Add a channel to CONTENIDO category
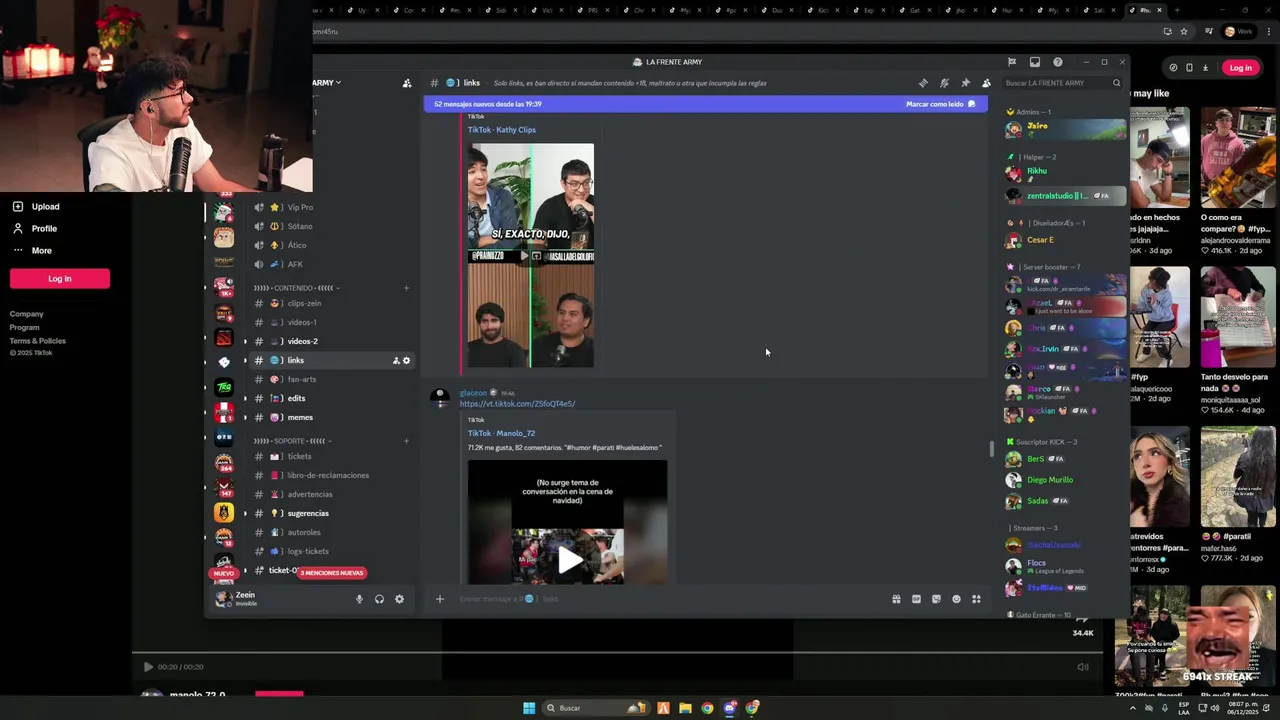The height and width of the screenshot is (720, 1280). pyautogui.click(x=406, y=288)
